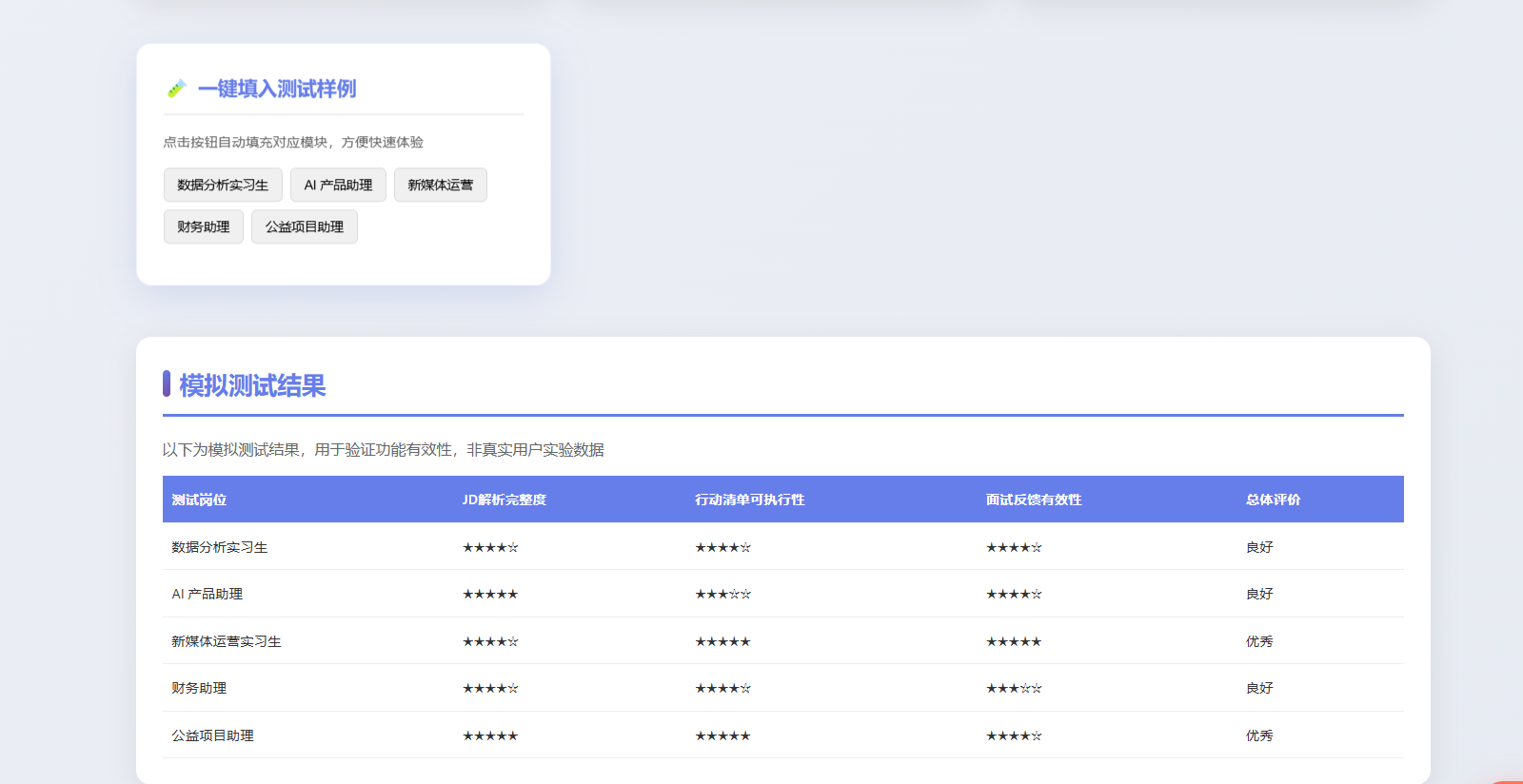The width and height of the screenshot is (1523, 784).
Task: Click the 优秀 rating in 新媒体运营实习生 row
Action: pos(1259,641)
